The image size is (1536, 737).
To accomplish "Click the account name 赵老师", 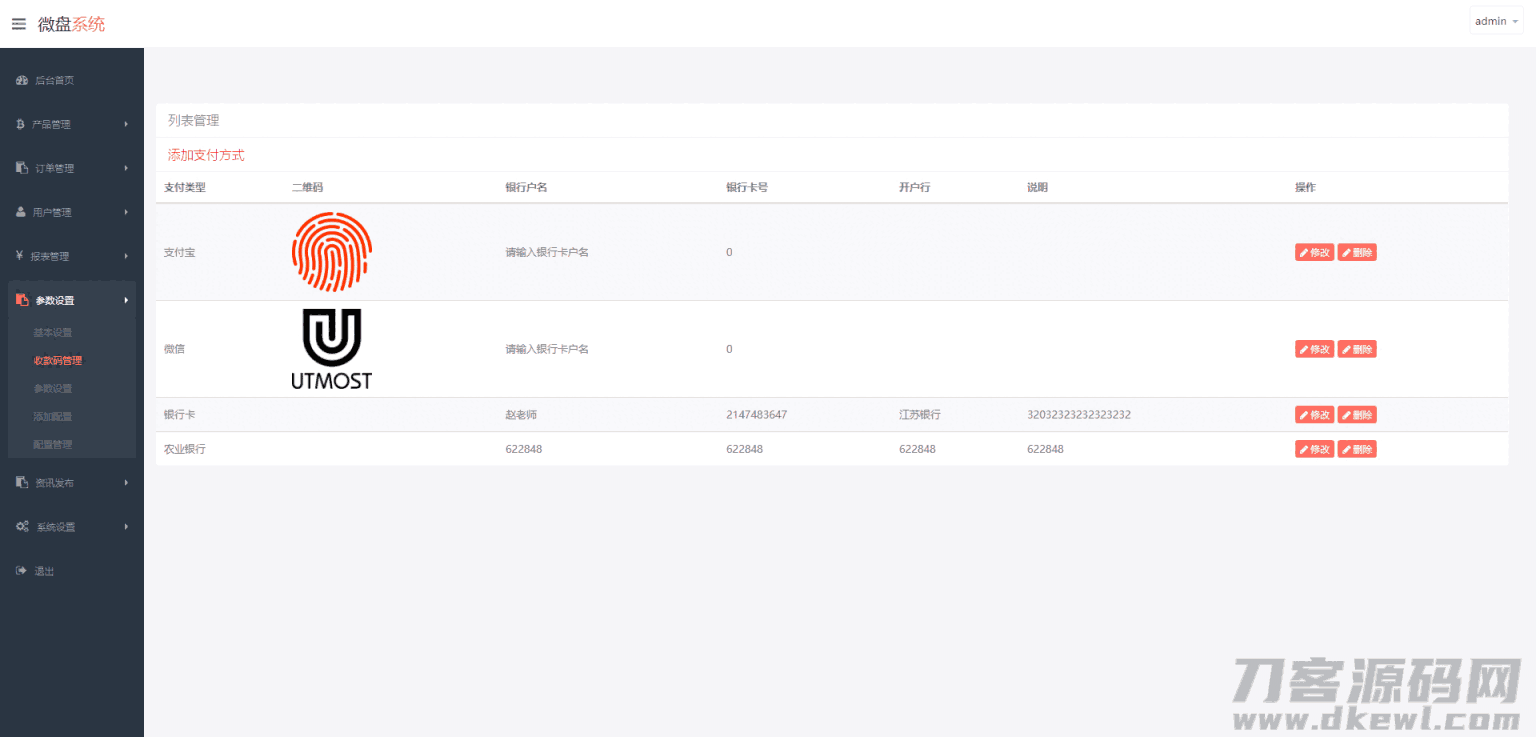I will (521, 414).
